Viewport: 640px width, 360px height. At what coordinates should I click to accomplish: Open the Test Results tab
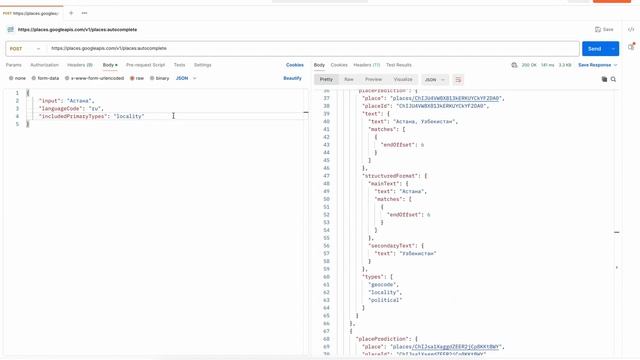point(398,65)
